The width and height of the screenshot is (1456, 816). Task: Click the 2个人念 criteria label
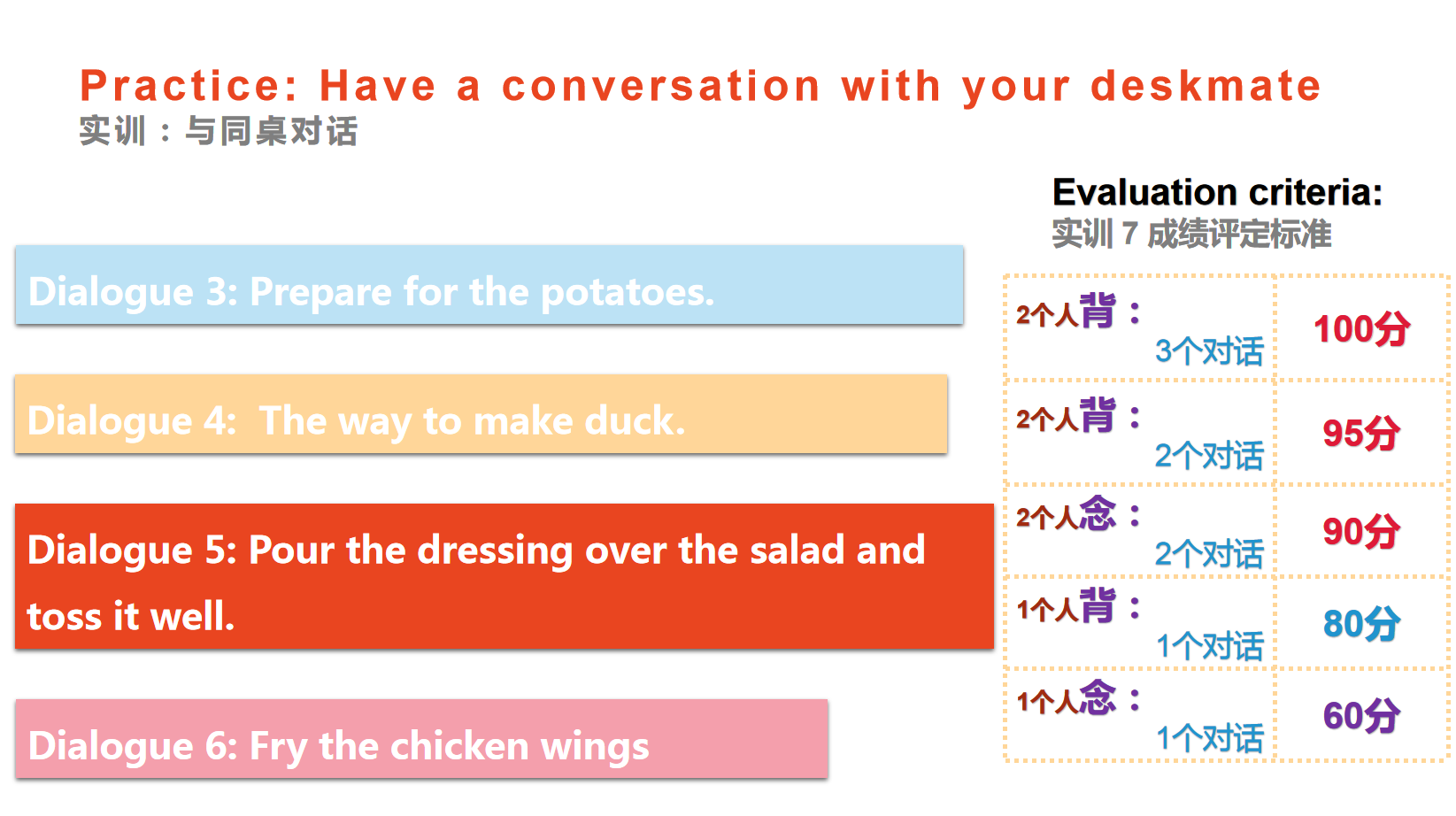coord(1067,515)
